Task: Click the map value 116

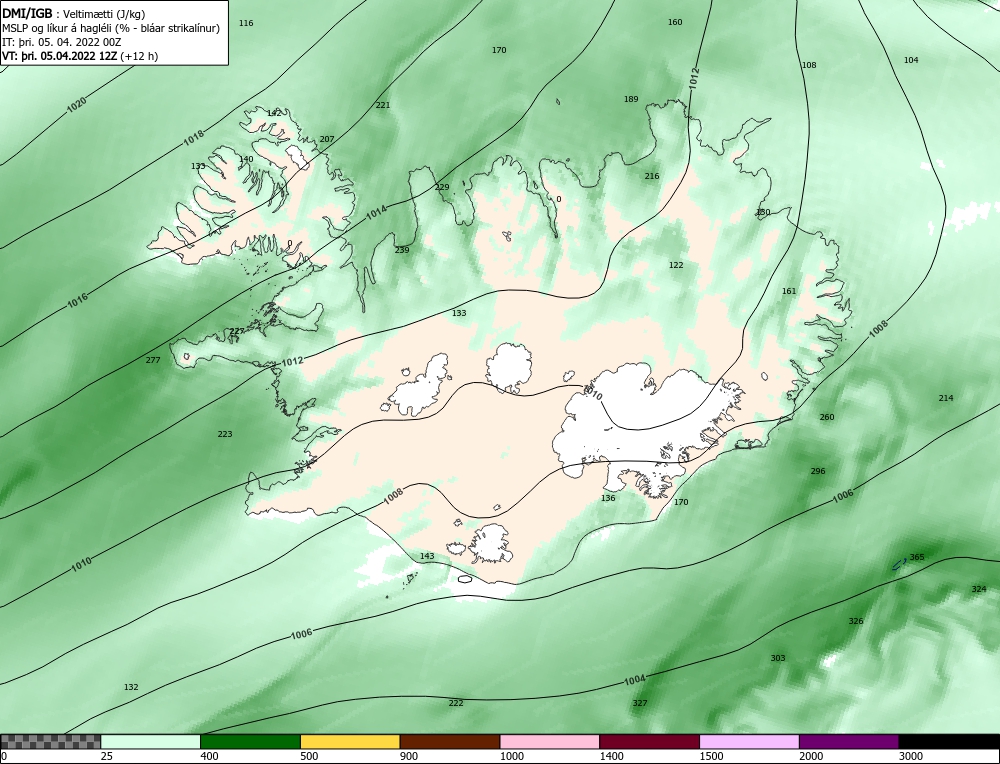Action: coord(246,23)
